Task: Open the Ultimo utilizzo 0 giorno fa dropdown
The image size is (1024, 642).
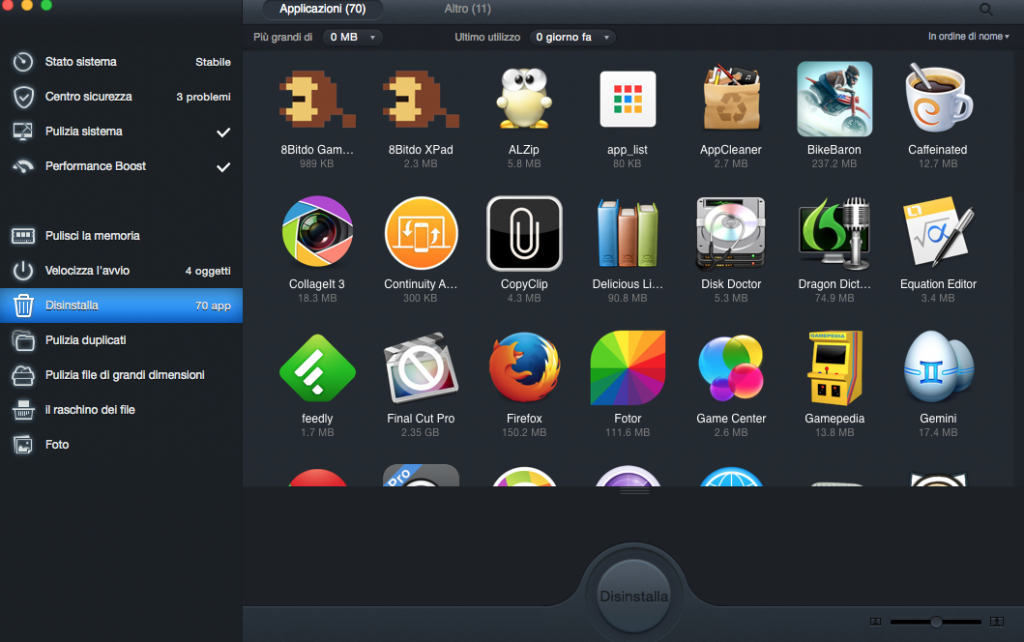Action: click(x=572, y=37)
